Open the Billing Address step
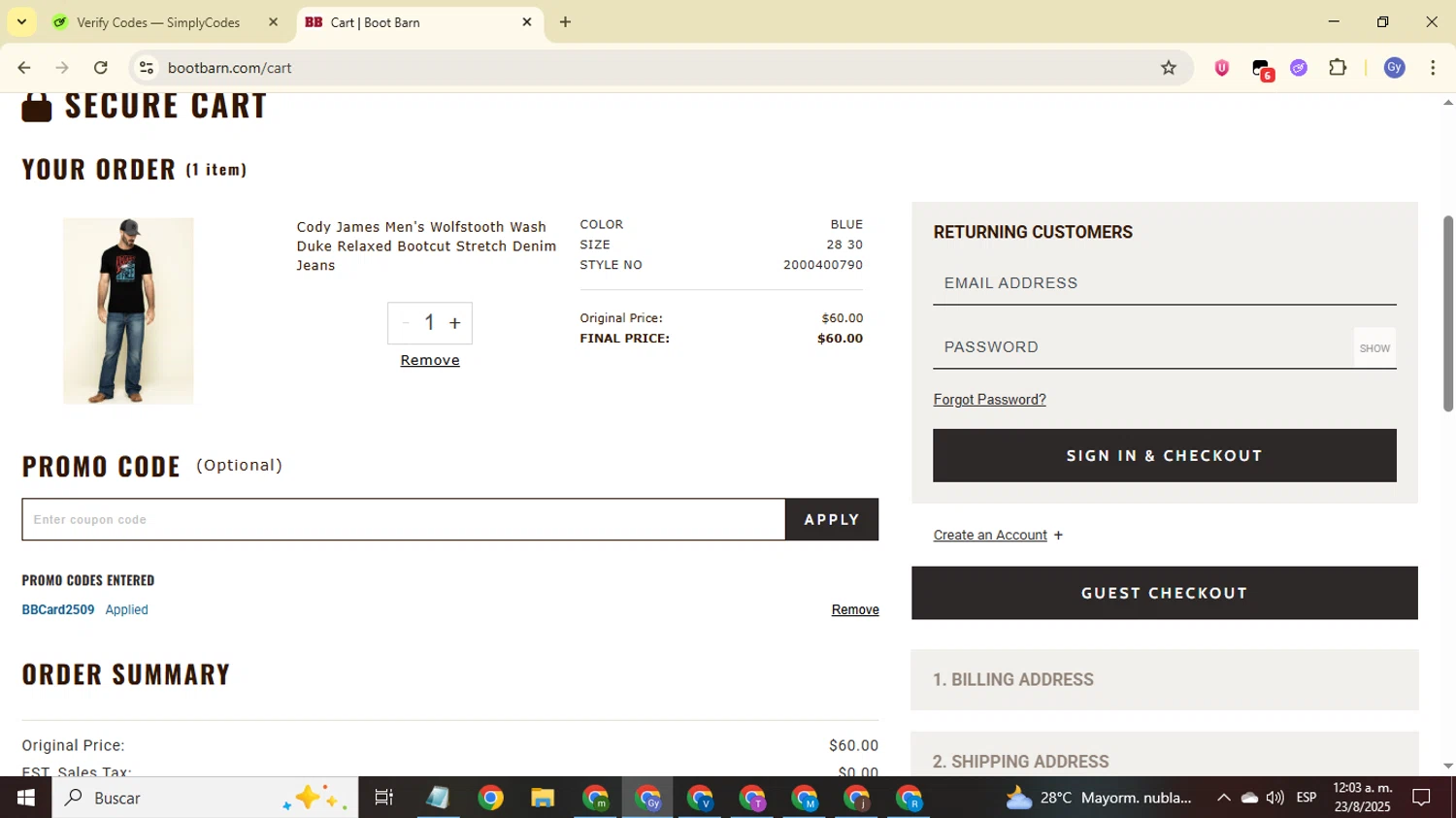 (x=1165, y=680)
